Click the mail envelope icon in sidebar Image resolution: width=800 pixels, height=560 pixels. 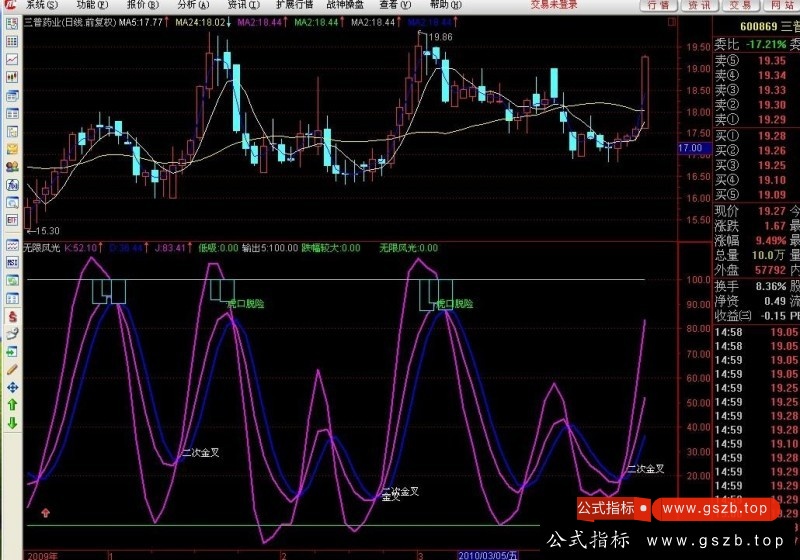pyautogui.click(x=12, y=149)
